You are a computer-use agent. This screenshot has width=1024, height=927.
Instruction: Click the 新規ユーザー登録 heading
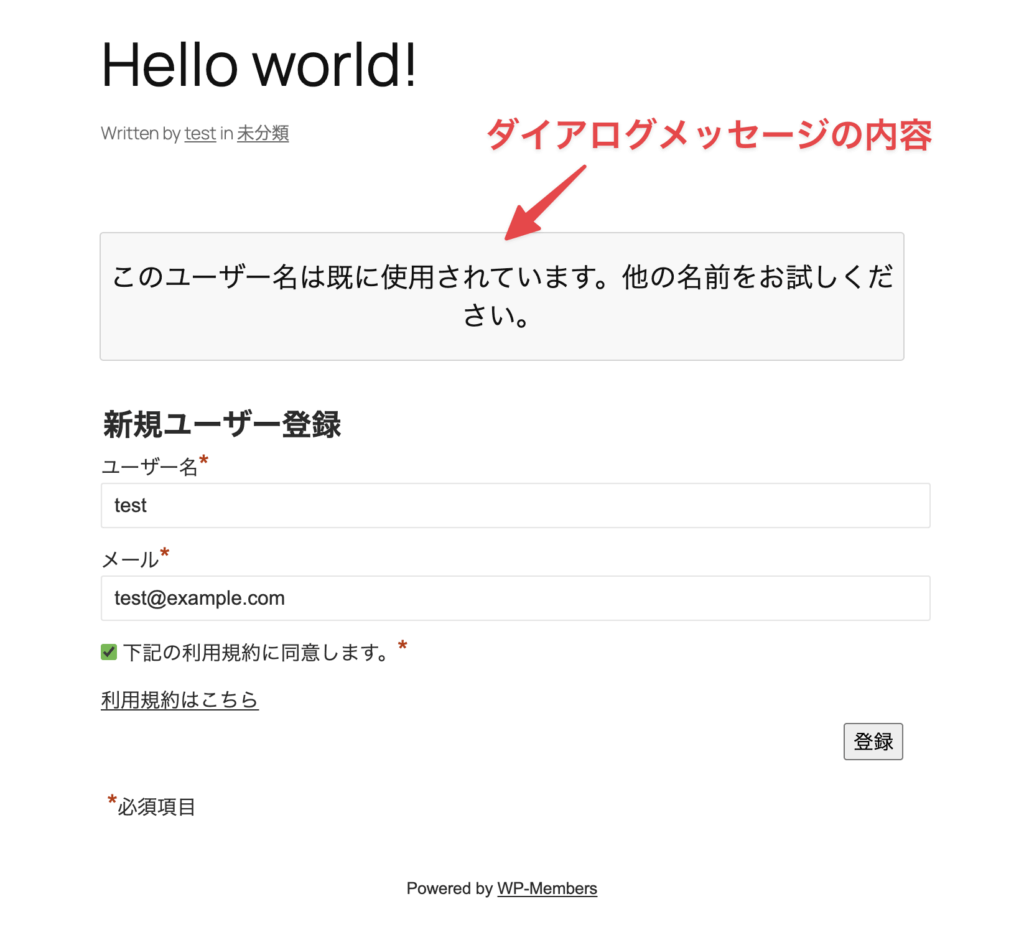[x=221, y=424]
